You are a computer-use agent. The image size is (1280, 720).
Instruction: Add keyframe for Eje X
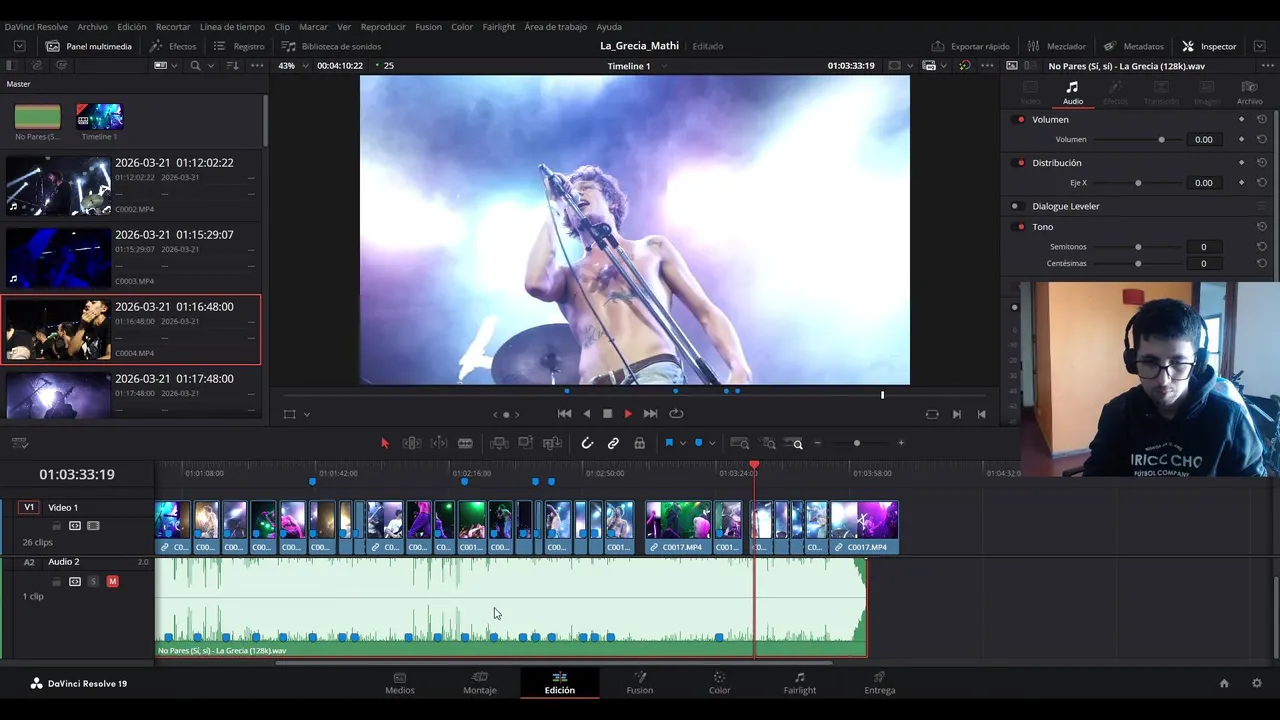(x=1242, y=183)
